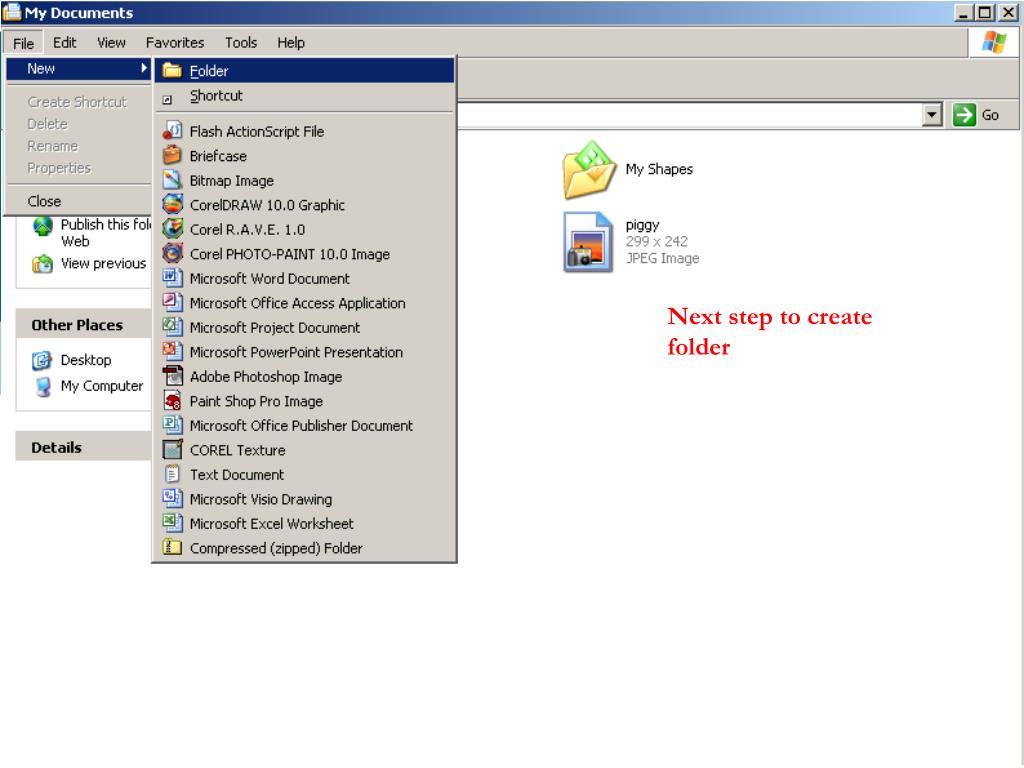Click the Go button
1024x768 pixels.
tap(976, 115)
